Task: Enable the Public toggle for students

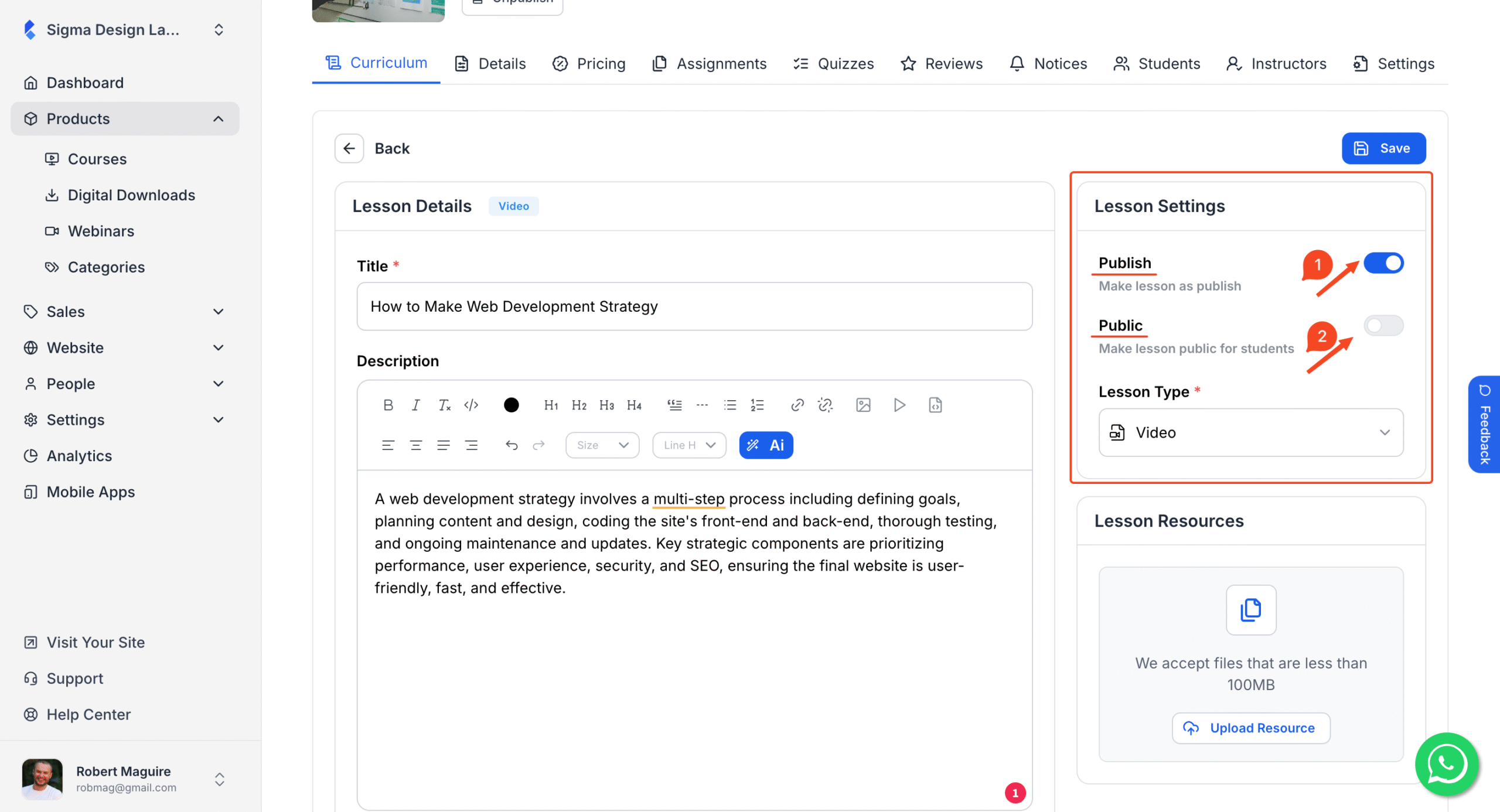Action: point(1383,325)
